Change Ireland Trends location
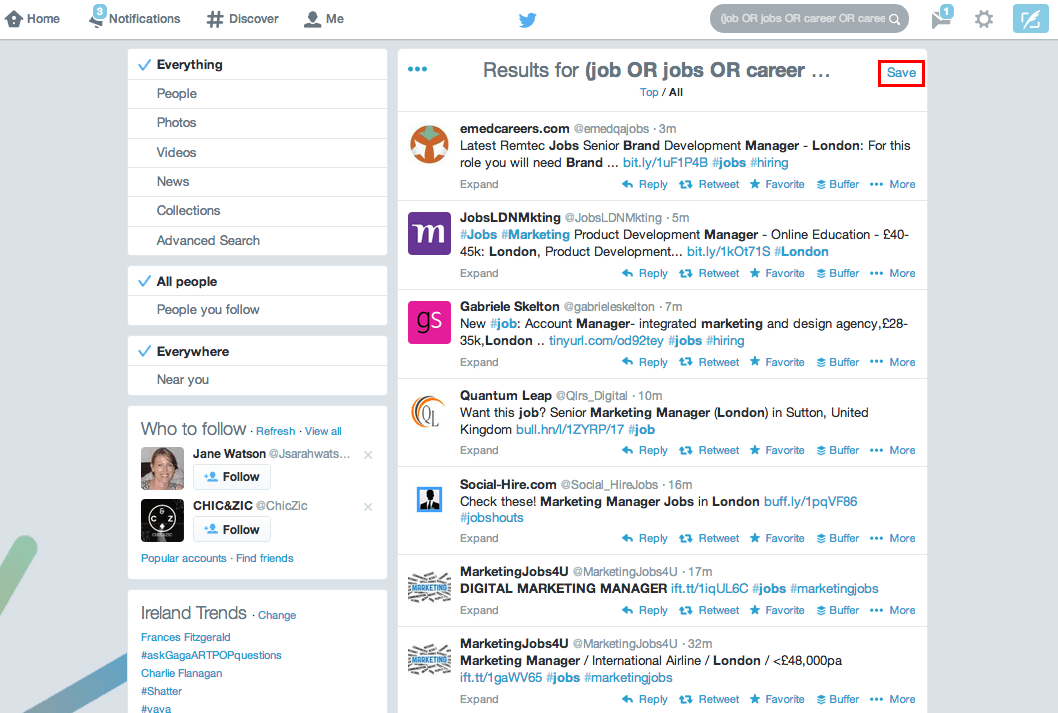This screenshot has height=713, width=1058. click(277, 615)
